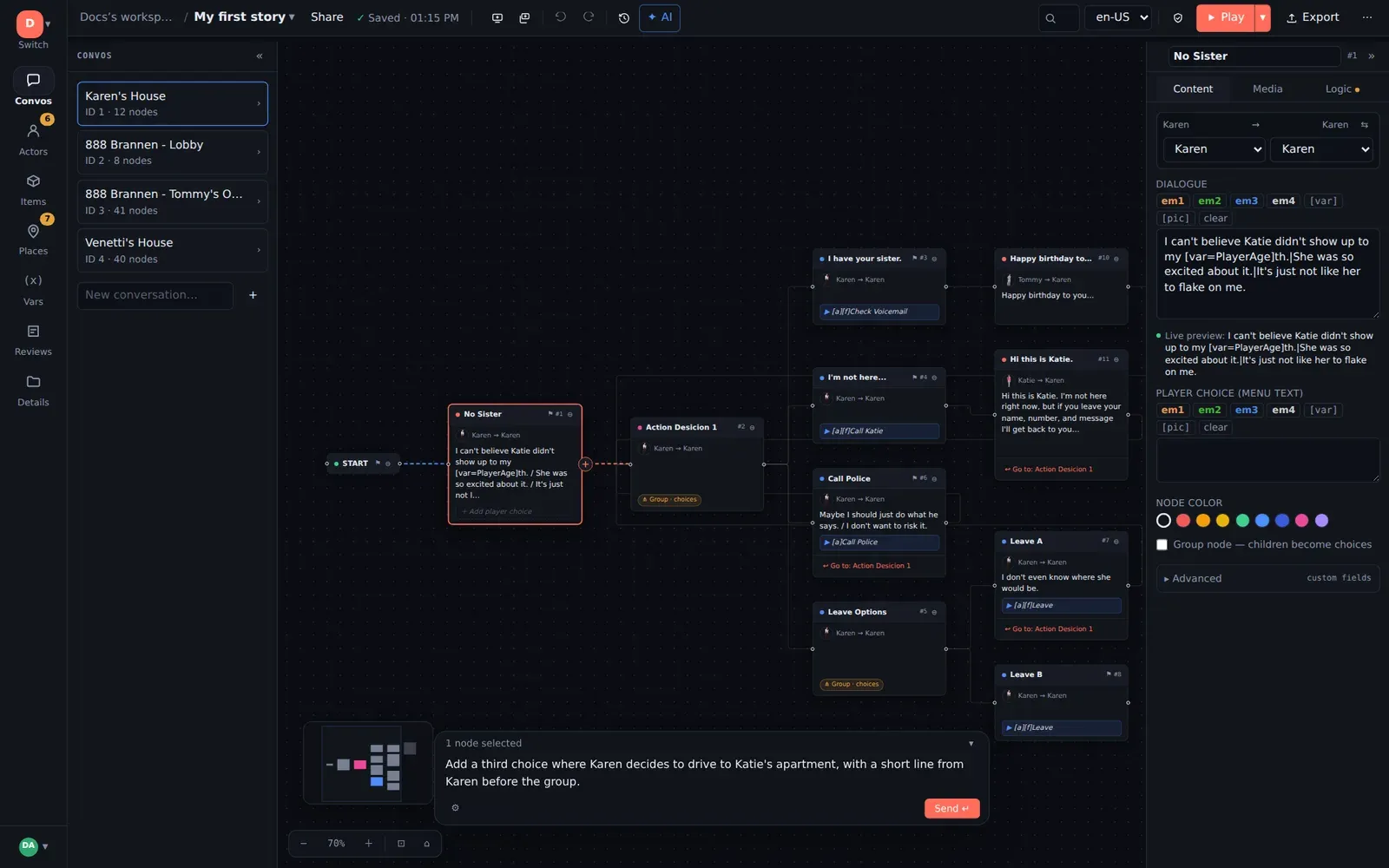Open the listener Karen dropdown
The height and width of the screenshot is (868, 1389).
[x=1321, y=149]
